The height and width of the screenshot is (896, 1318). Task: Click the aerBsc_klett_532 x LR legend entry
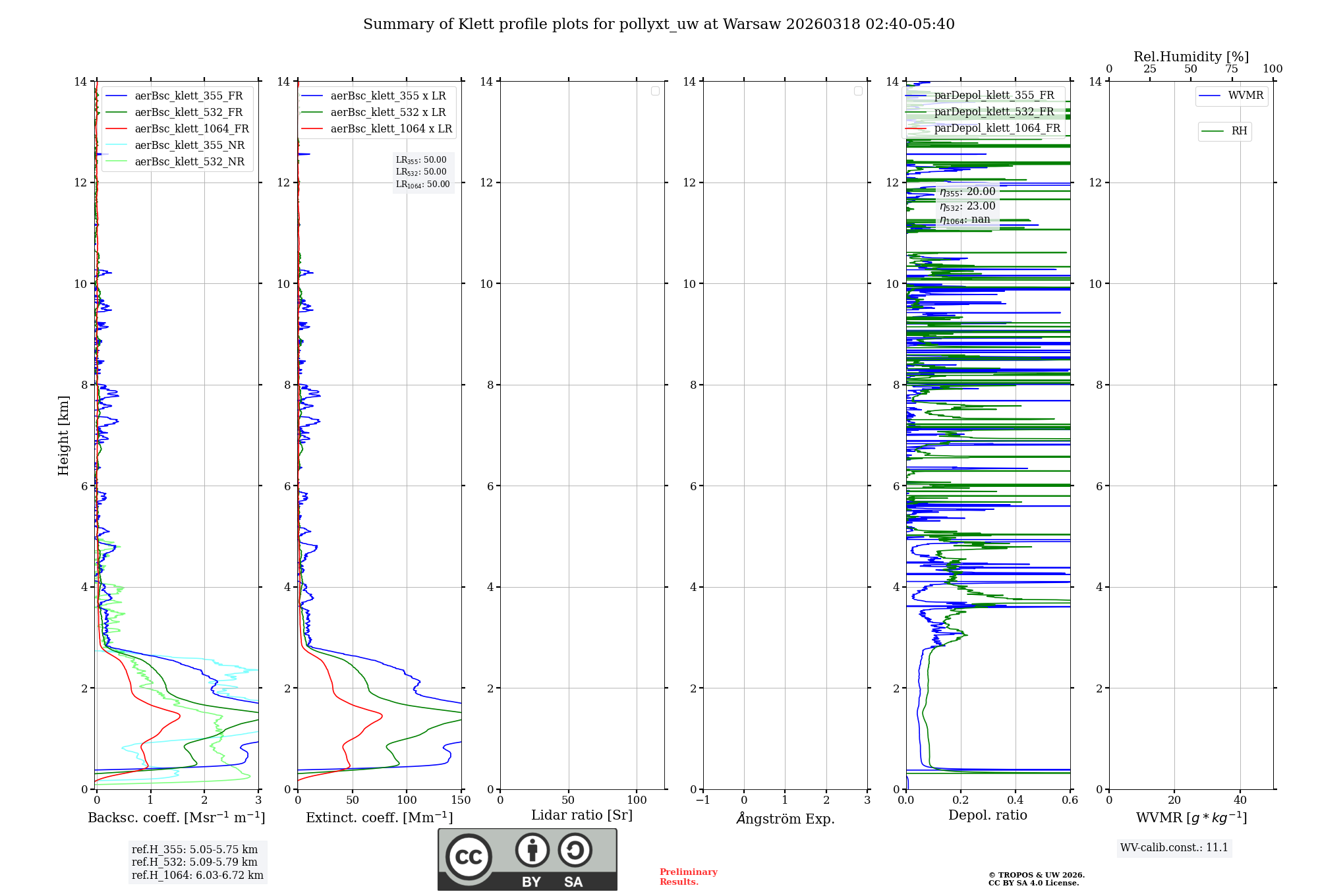point(387,113)
